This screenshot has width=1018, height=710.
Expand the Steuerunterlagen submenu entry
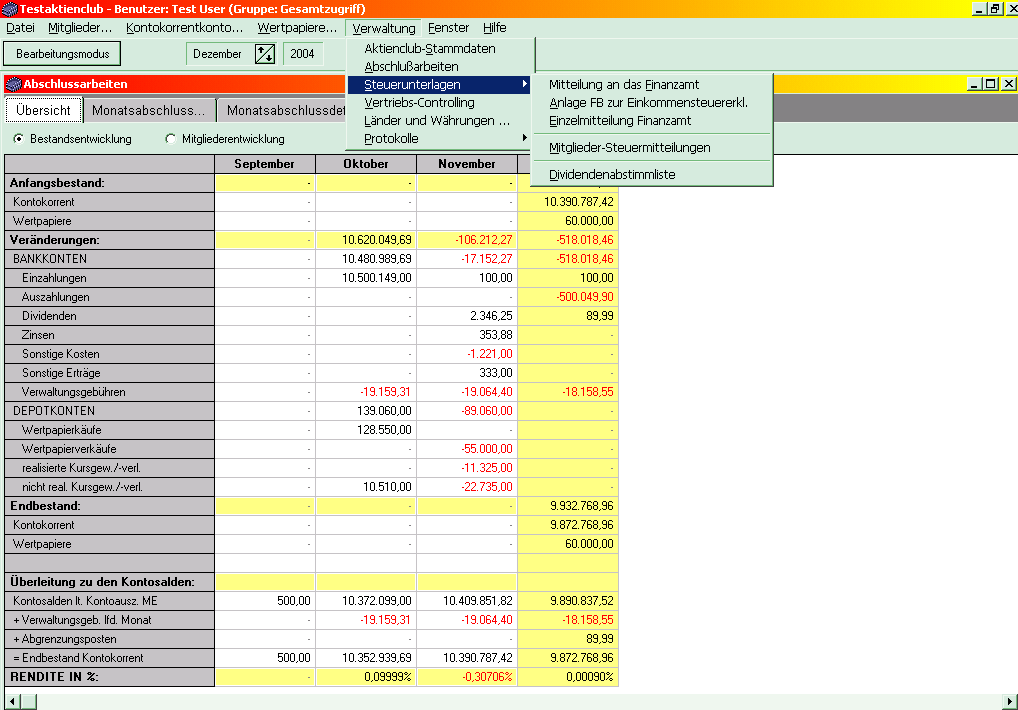pyautogui.click(x=440, y=85)
